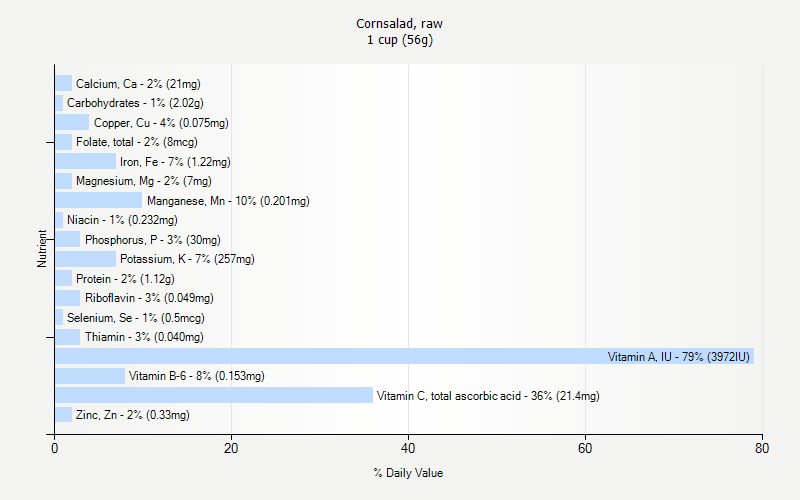Select the Phosphorus, P - 3% label

[153, 240]
